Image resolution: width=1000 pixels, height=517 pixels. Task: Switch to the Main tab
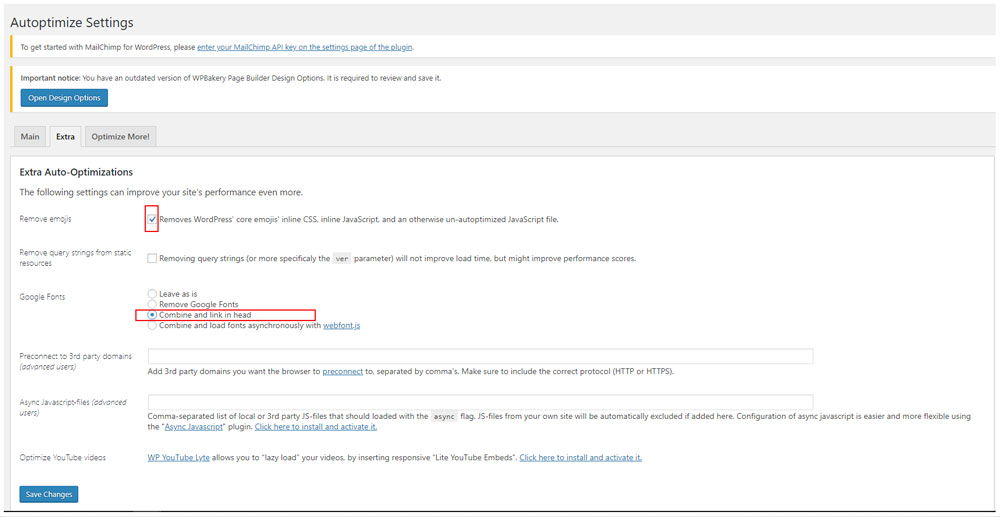click(30, 136)
